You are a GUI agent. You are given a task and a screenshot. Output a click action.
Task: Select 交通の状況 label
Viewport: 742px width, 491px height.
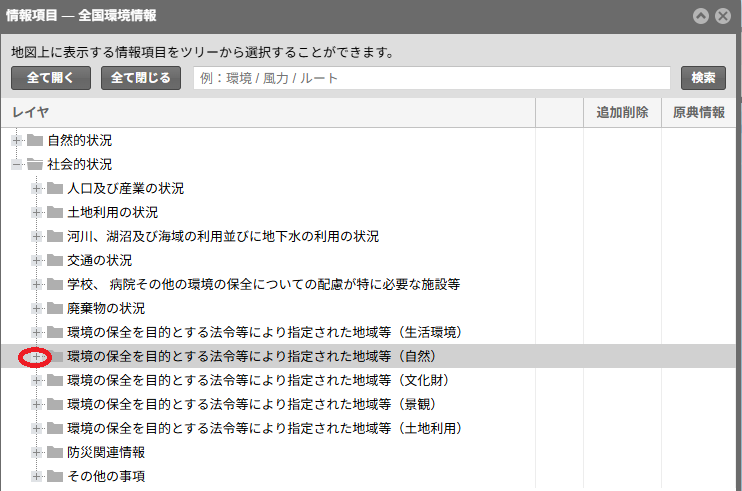point(99,260)
